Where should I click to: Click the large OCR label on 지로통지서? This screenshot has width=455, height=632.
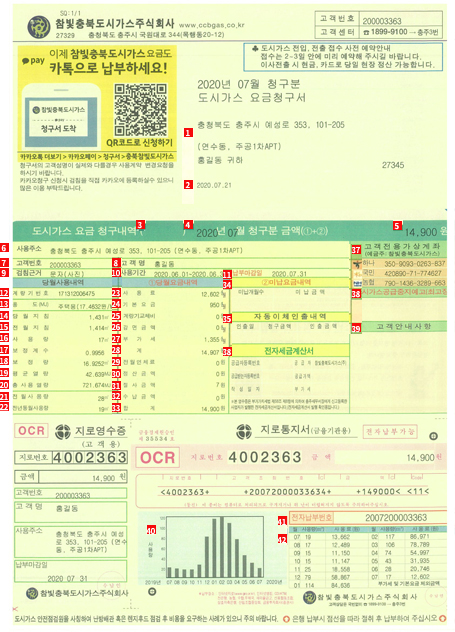158,457
